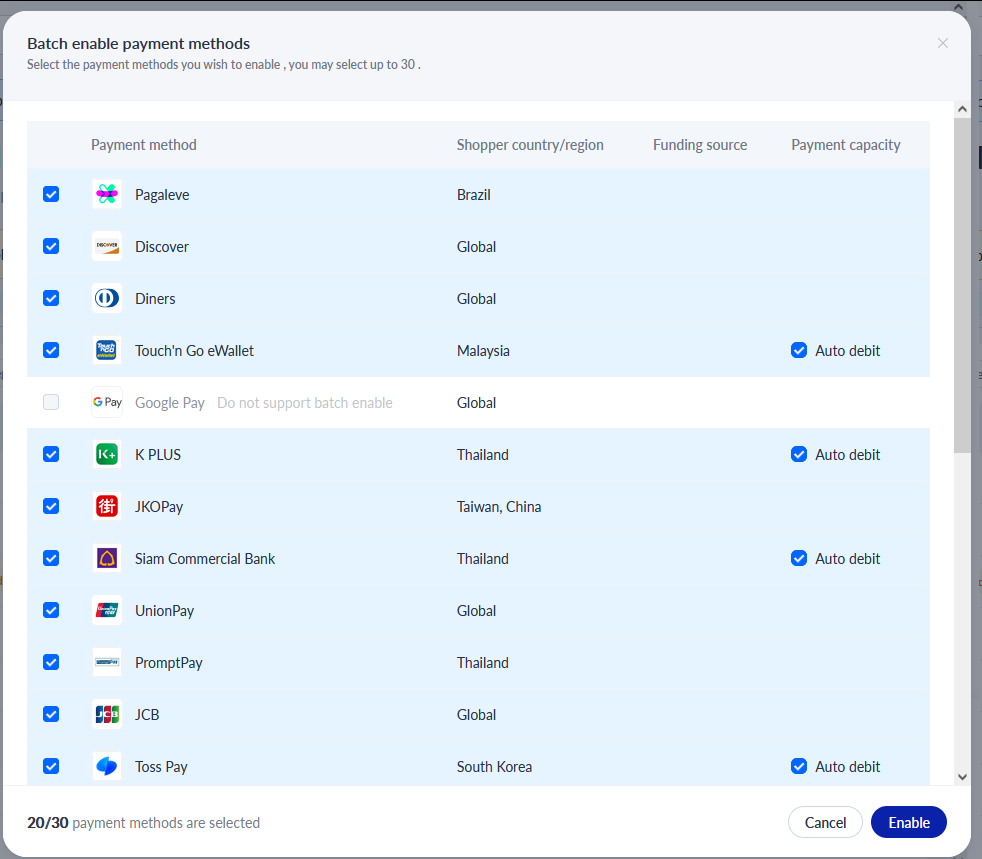Click the Pagaleve name text
Screen dimensions: 982x859
162,195
